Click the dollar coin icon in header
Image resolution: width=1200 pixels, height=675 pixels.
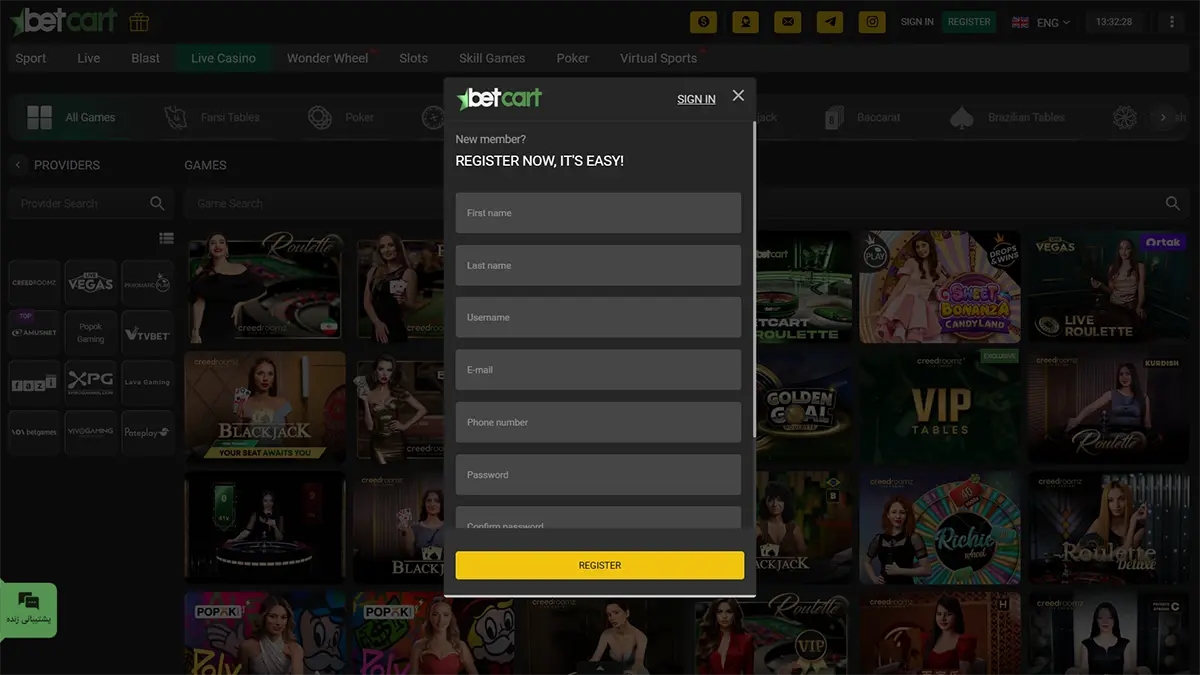(x=704, y=21)
